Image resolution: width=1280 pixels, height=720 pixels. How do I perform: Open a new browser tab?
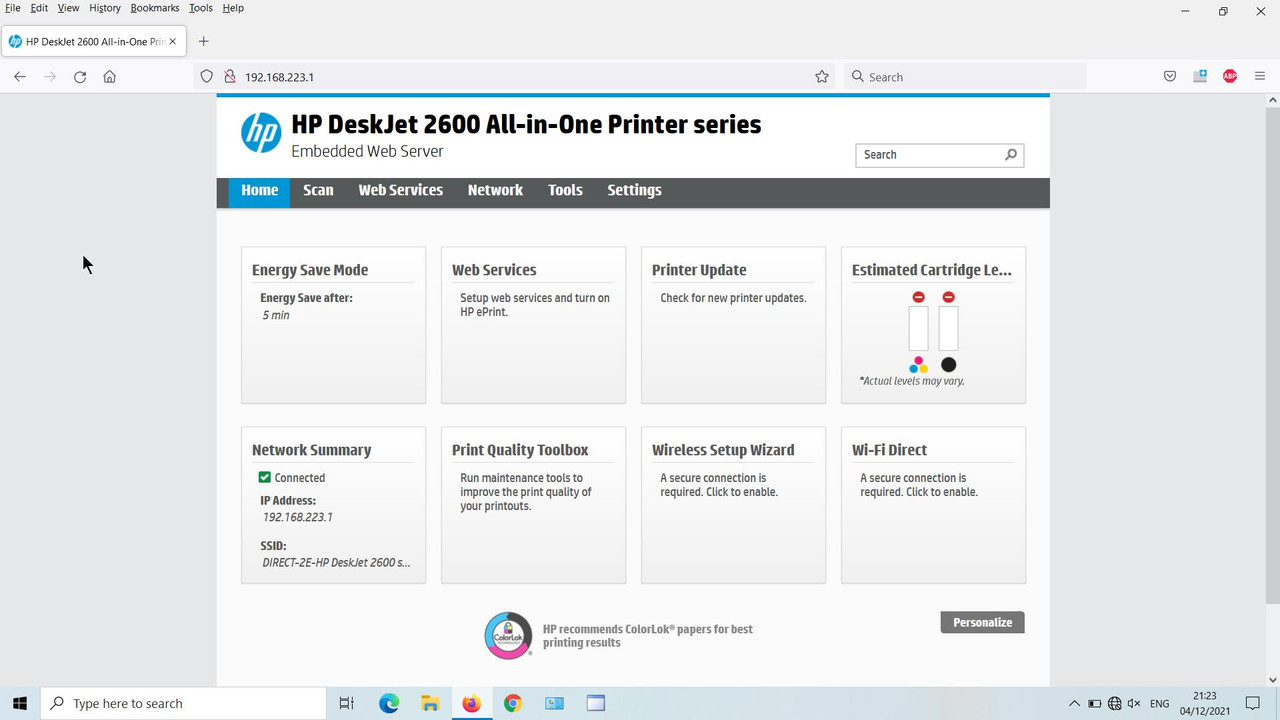[204, 41]
